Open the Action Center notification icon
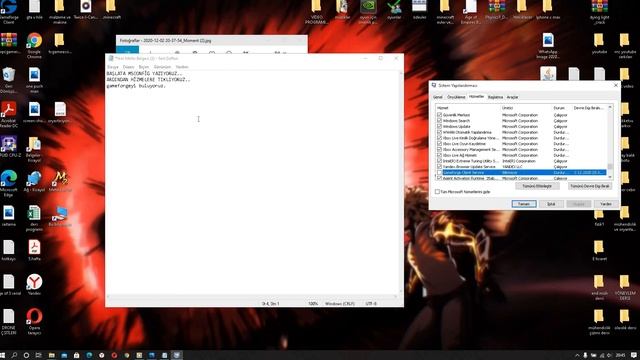Screen dimensions: 640x360 point(633,355)
